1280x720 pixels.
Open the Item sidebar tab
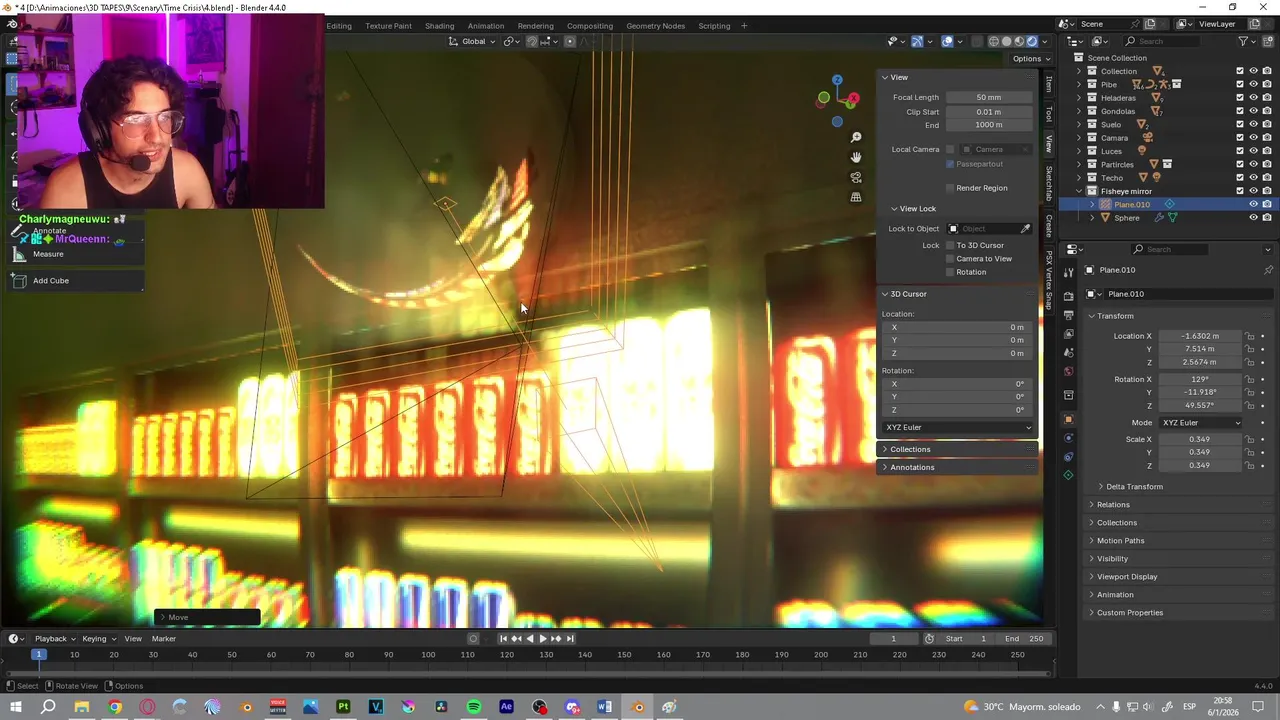(1049, 86)
